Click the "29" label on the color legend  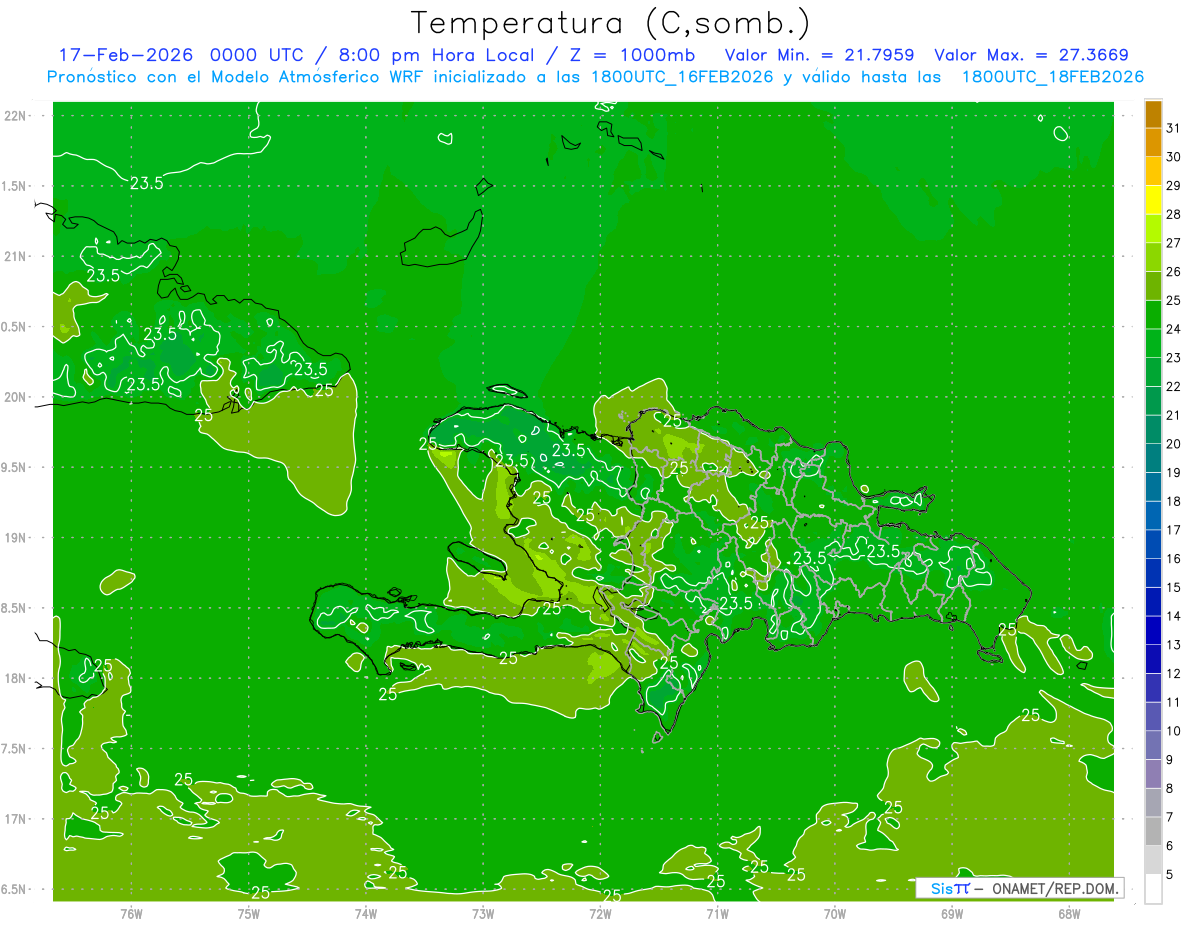(x=1173, y=186)
